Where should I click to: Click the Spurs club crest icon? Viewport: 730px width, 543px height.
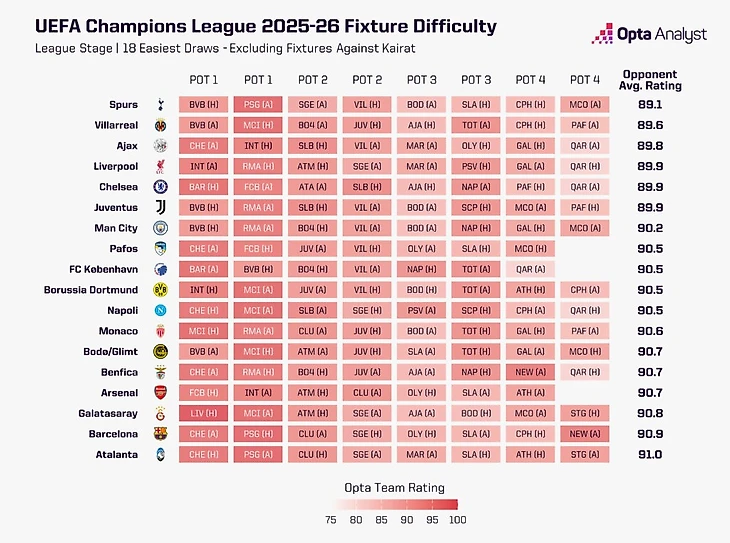click(161, 104)
